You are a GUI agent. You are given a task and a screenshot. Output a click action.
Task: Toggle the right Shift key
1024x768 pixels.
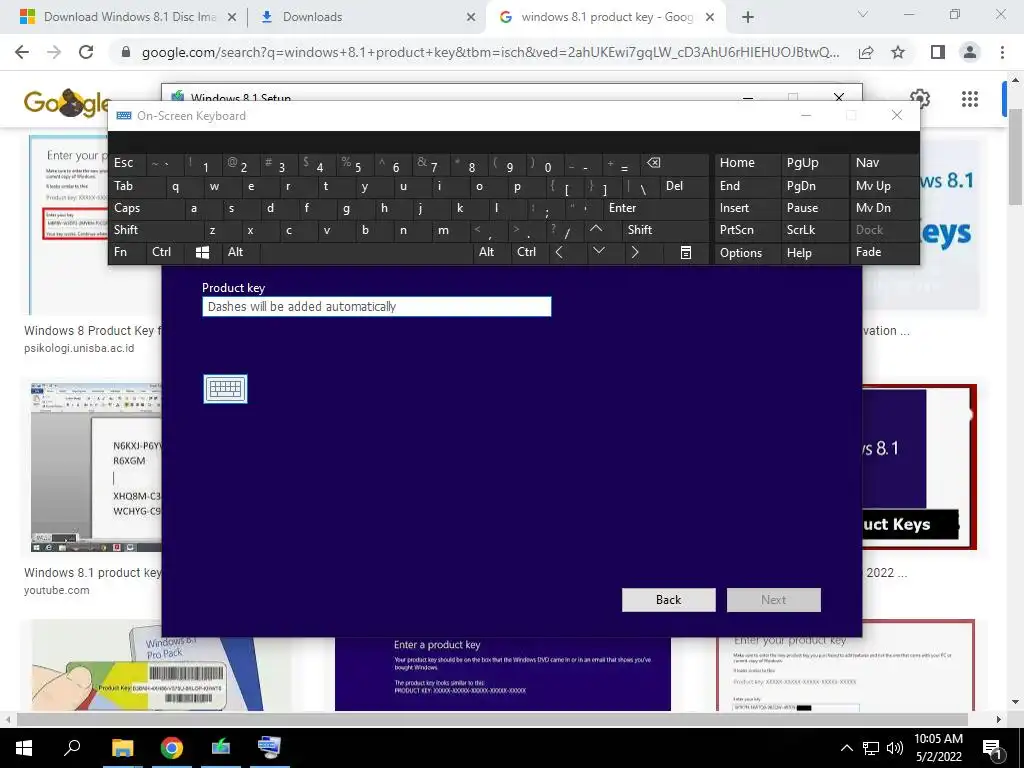(x=665, y=230)
